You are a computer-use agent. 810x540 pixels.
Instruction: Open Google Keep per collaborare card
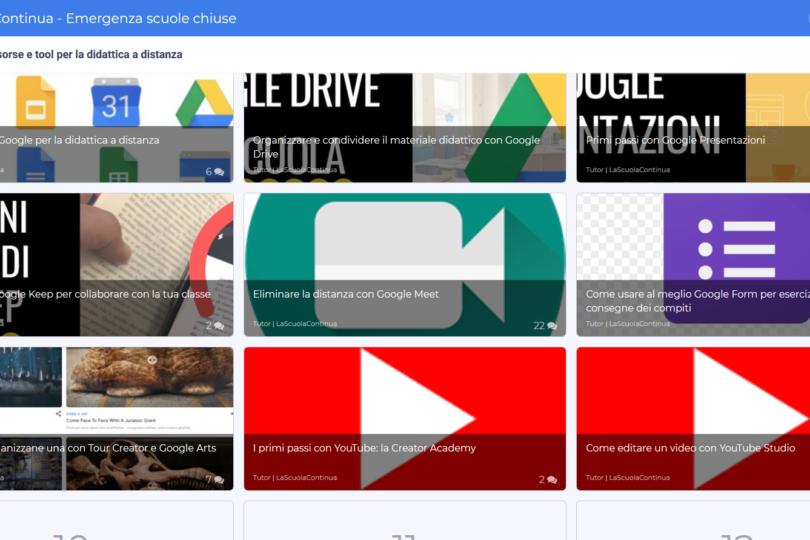click(116, 265)
